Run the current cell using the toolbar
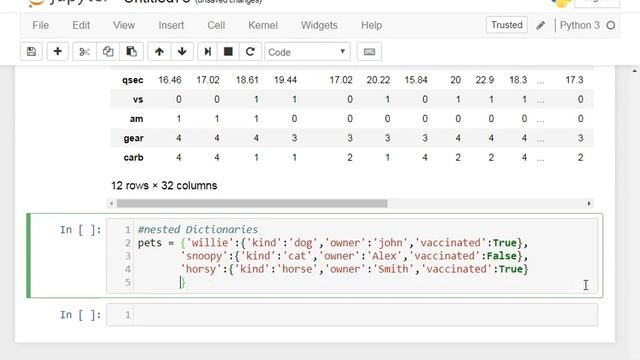 tap(208, 52)
